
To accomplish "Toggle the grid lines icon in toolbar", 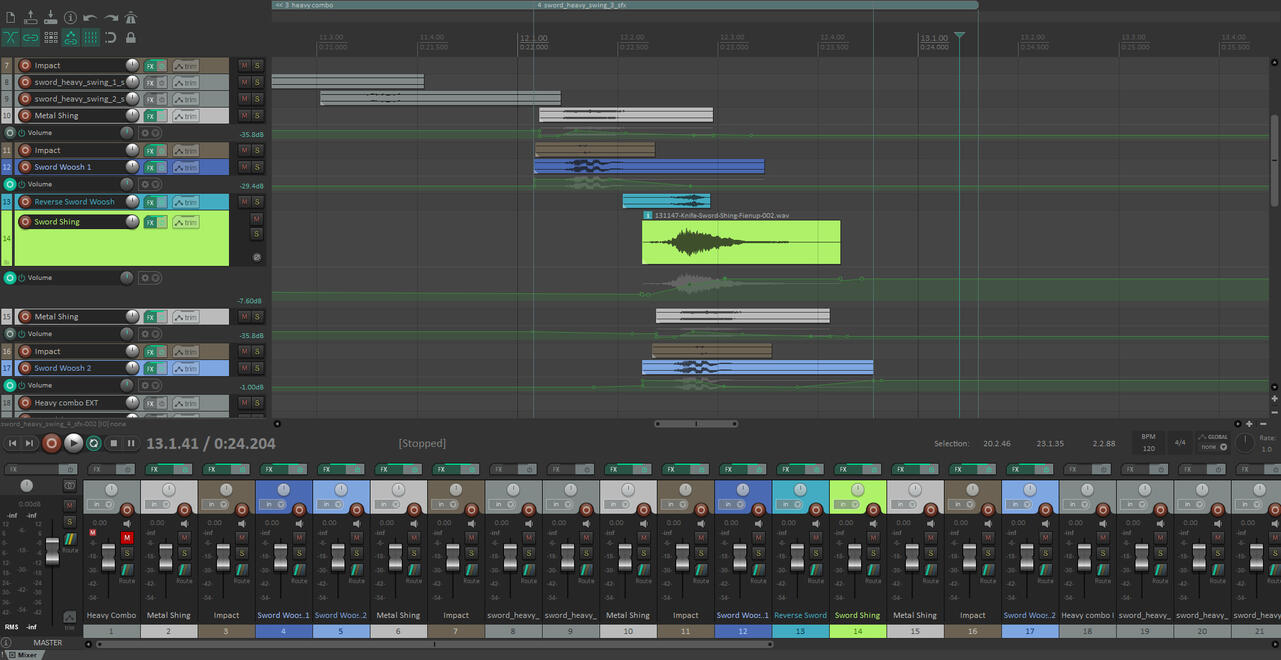I will click(91, 38).
